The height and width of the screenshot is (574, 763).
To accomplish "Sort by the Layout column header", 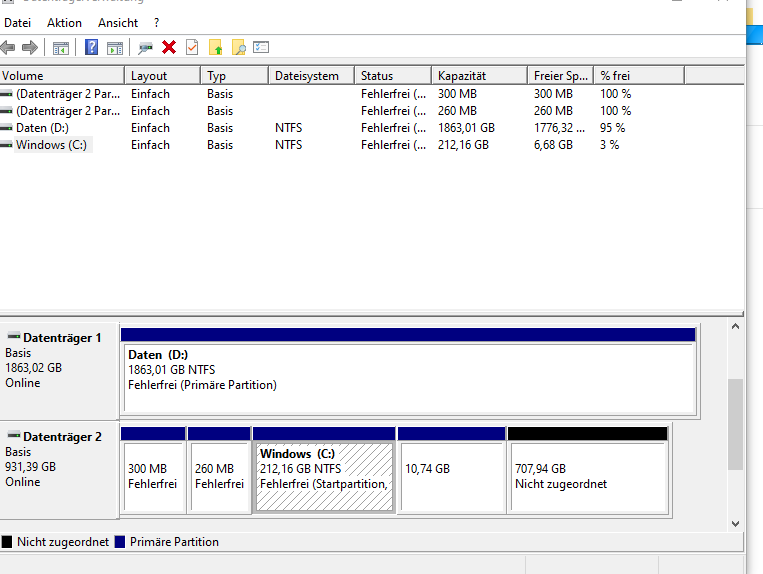I will coord(163,76).
